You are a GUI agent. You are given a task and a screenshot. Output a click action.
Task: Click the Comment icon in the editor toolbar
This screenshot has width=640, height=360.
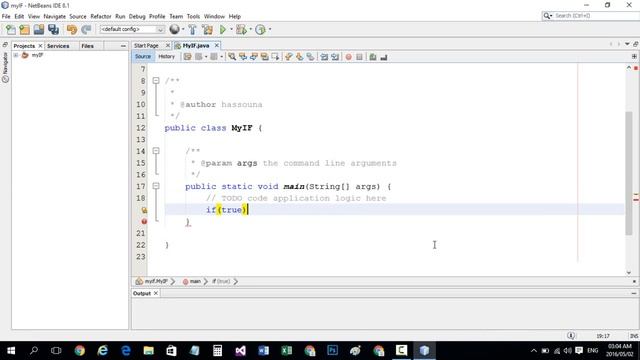tap(373, 57)
